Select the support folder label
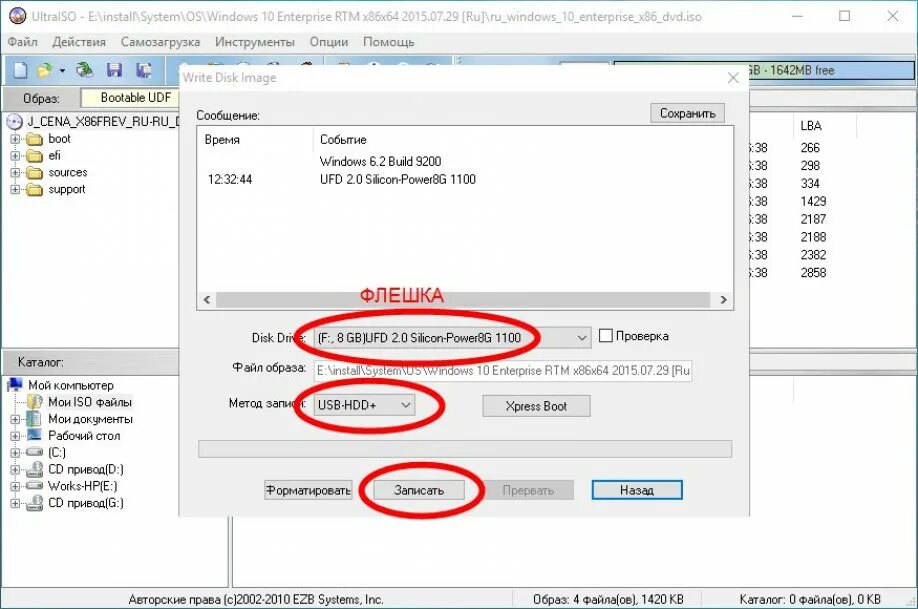 67,189
